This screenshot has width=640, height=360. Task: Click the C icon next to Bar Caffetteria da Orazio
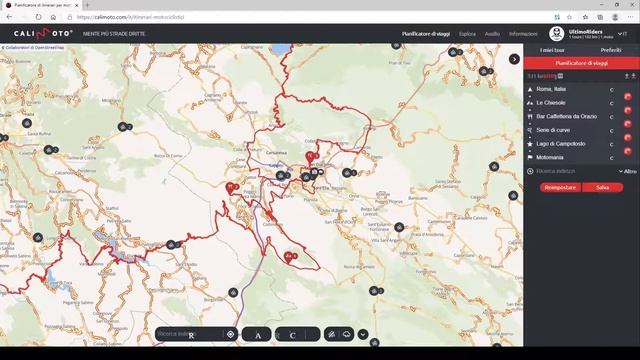(x=611, y=117)
